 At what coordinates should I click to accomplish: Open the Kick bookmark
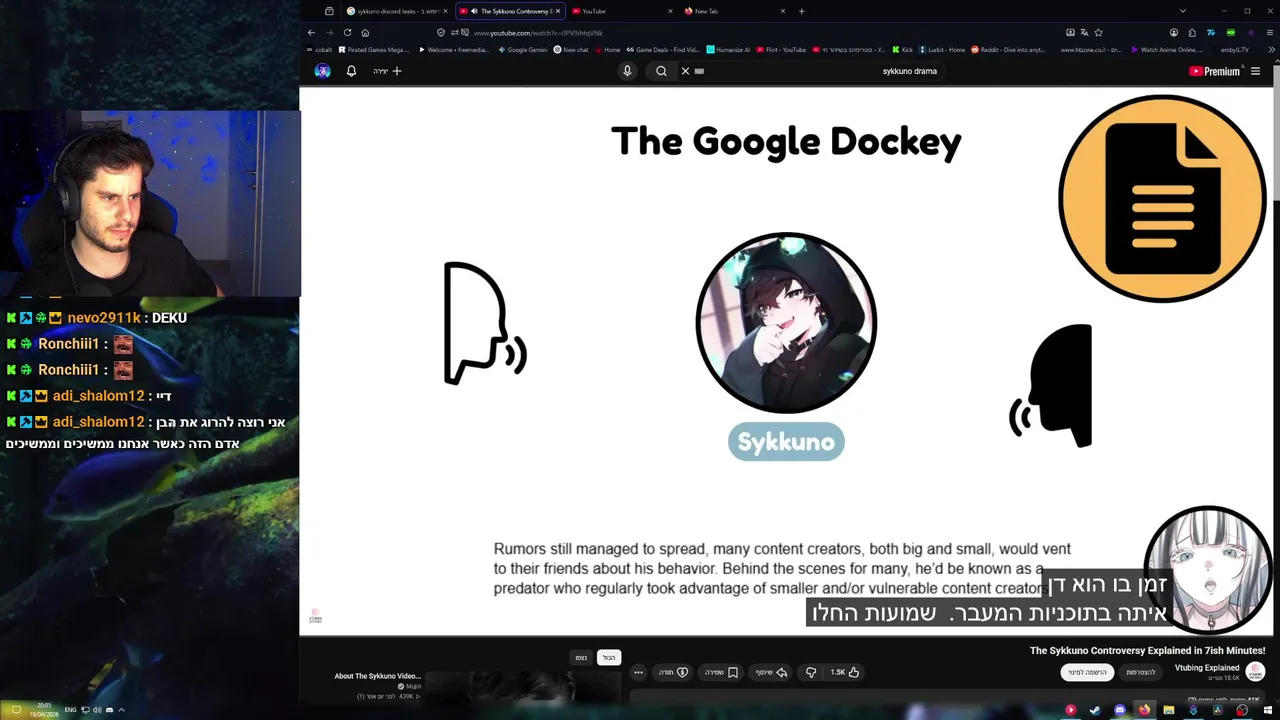click(x=902, y=49)
